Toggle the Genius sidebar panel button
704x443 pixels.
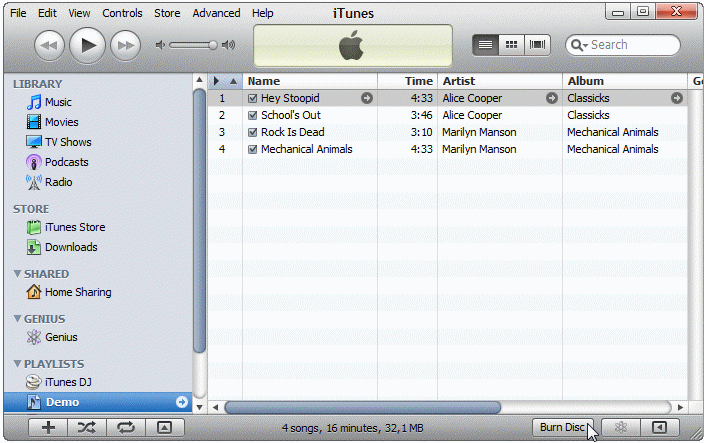(x=659, y=427)
